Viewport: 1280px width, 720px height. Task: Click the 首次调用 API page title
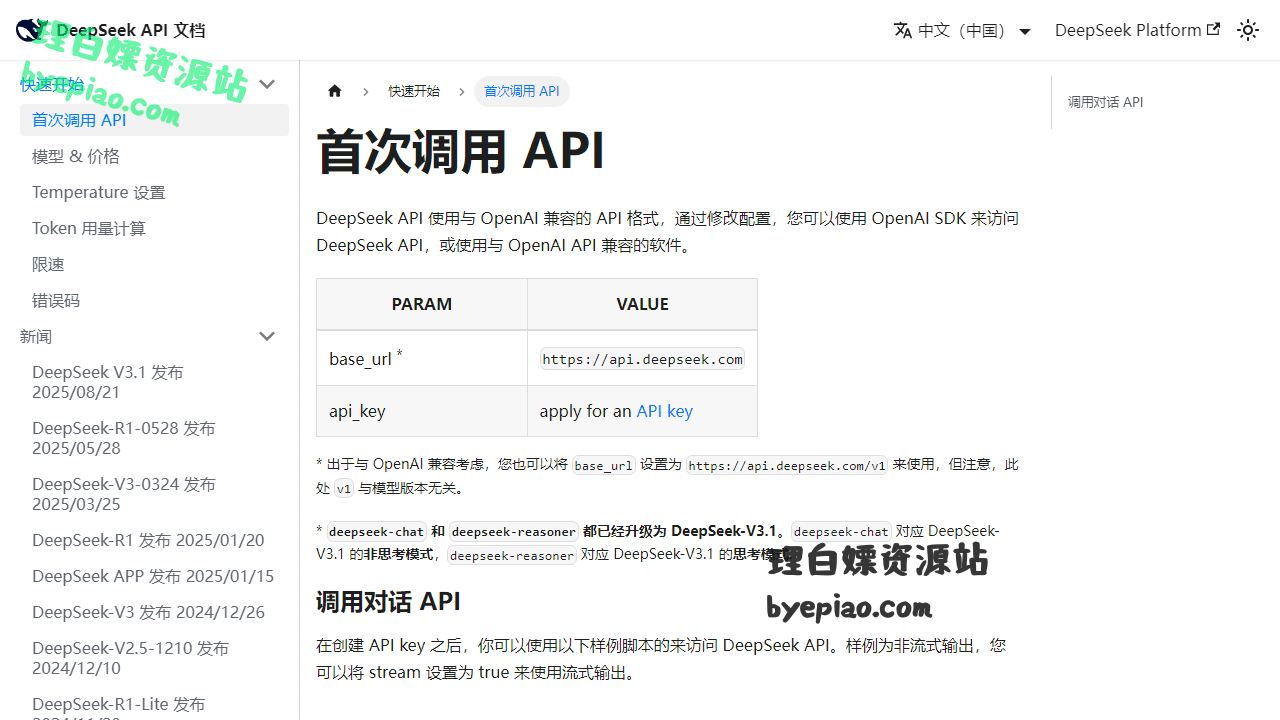(x=460, y=152)
